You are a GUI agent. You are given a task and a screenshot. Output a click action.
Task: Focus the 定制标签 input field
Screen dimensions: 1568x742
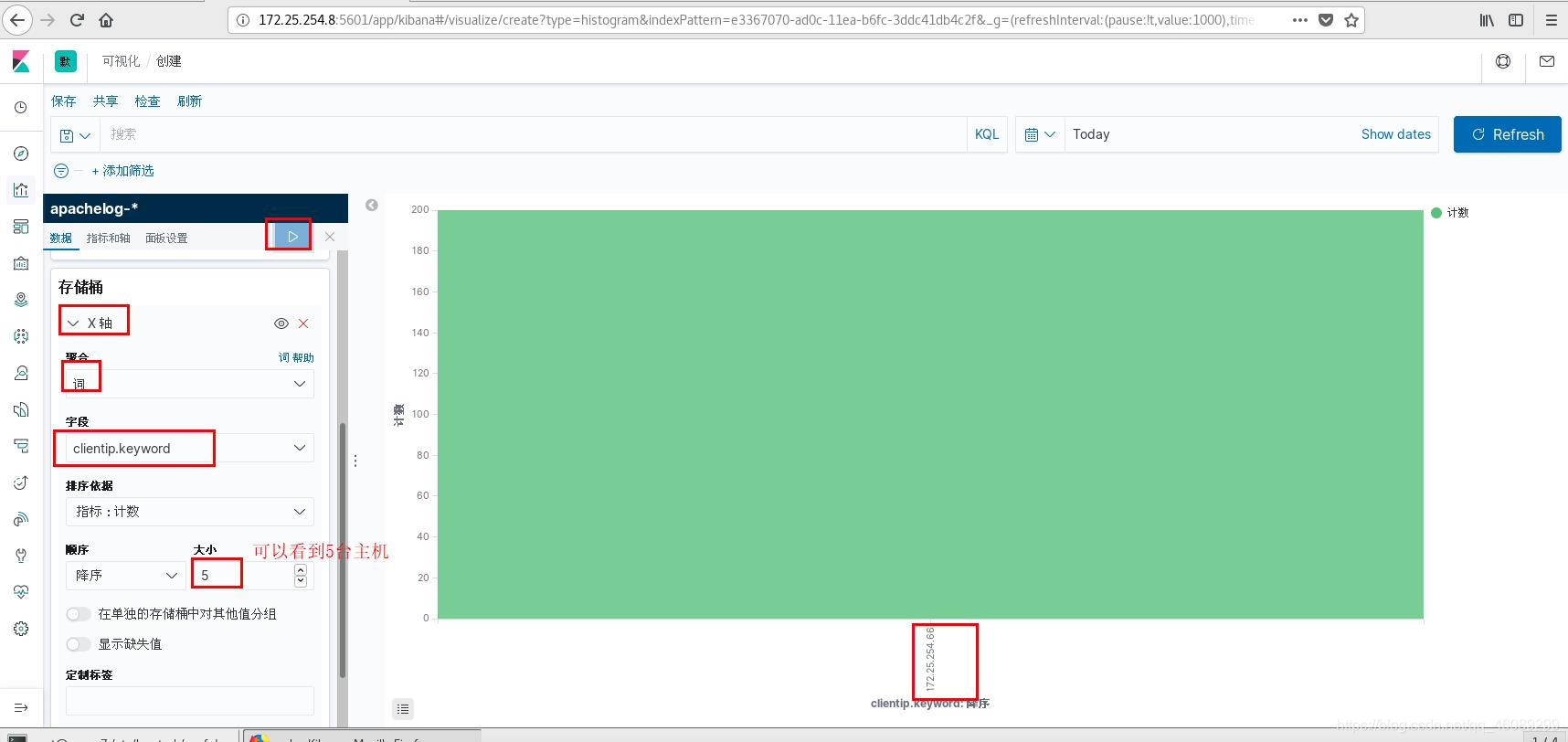pos(189,701)
